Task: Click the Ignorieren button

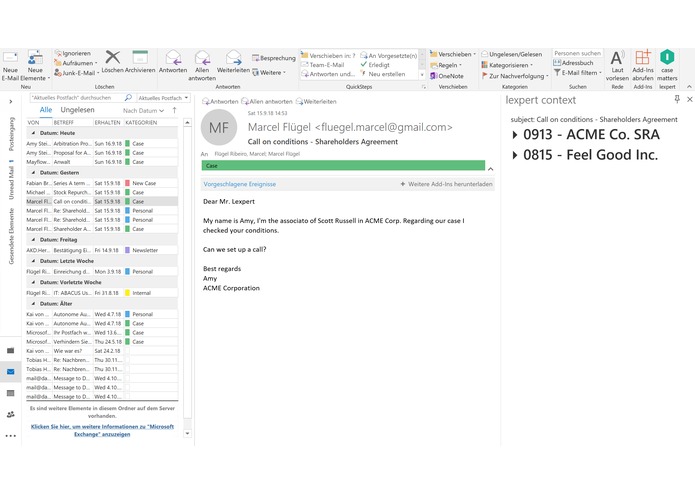Action: click(73, 53)
